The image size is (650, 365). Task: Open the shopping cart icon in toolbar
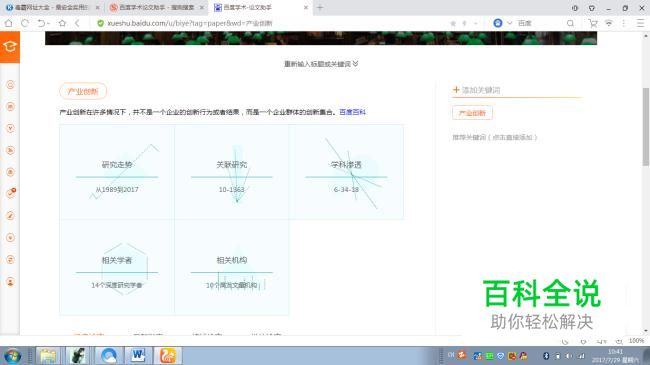pos(593,24)
